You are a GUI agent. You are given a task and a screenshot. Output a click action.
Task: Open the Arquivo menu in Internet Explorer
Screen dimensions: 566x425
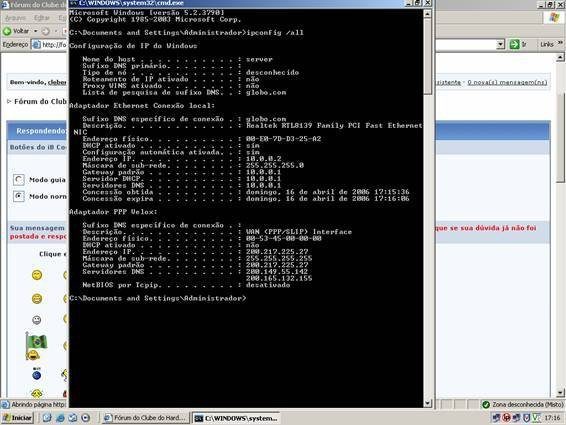[15, 18]
